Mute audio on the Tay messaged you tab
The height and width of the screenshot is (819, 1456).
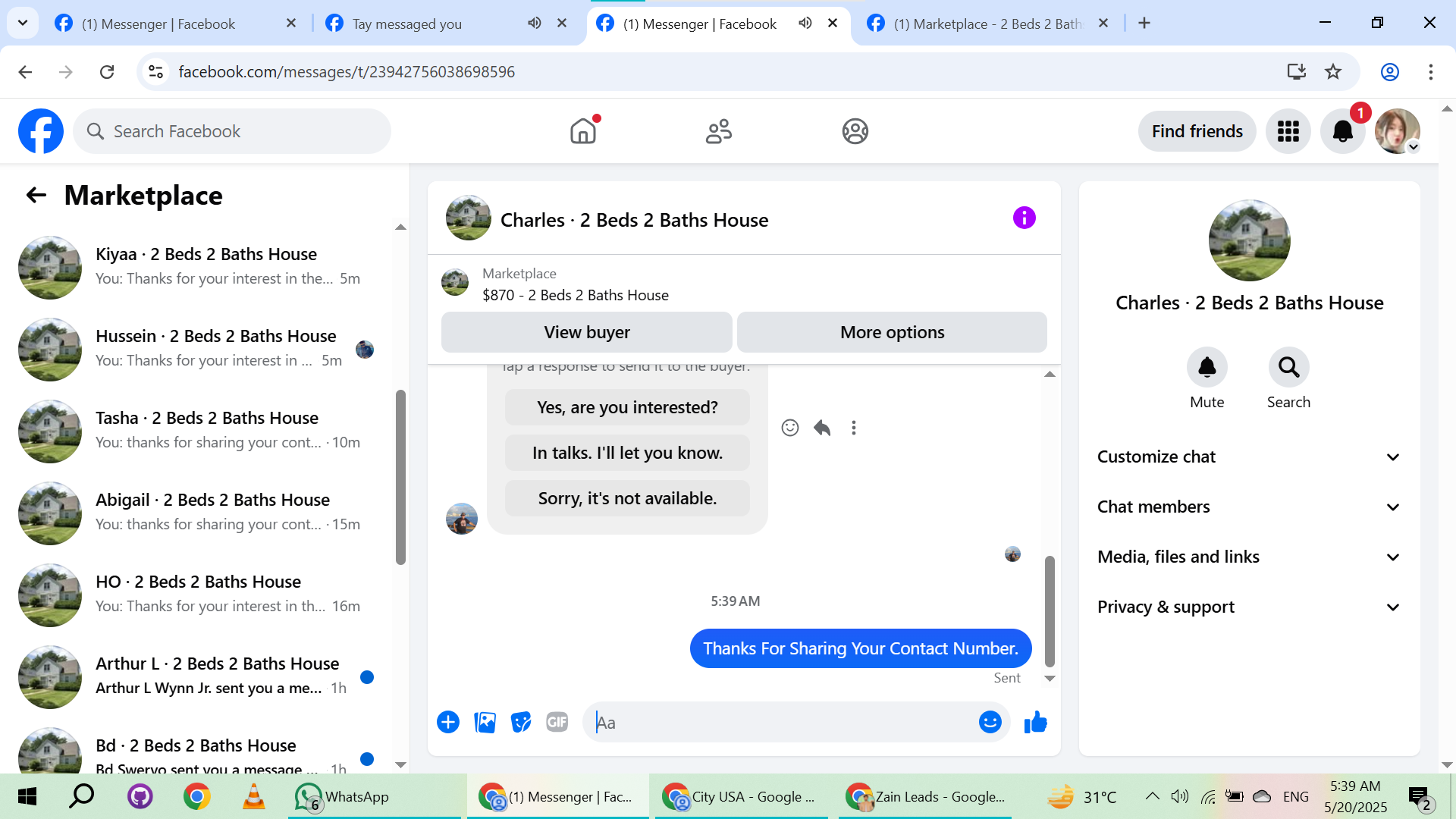click(535, 24)
